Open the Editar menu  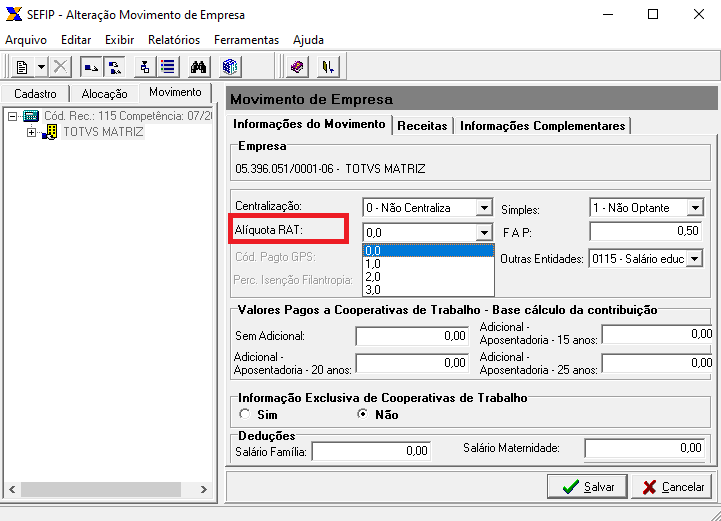76,40
